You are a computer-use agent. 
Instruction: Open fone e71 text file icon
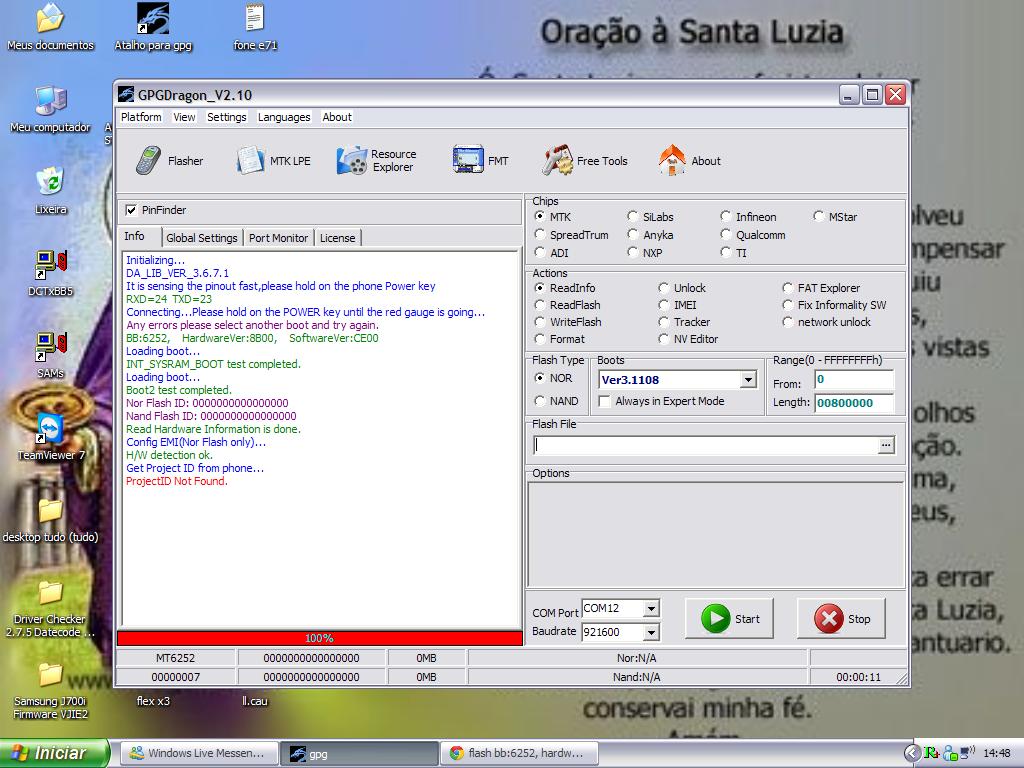coord(255,27)
